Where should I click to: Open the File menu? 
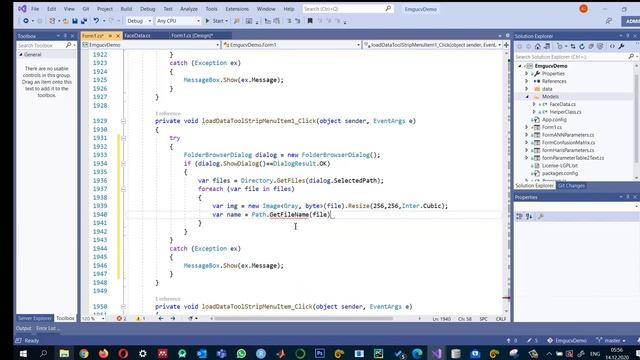(35, 9)
